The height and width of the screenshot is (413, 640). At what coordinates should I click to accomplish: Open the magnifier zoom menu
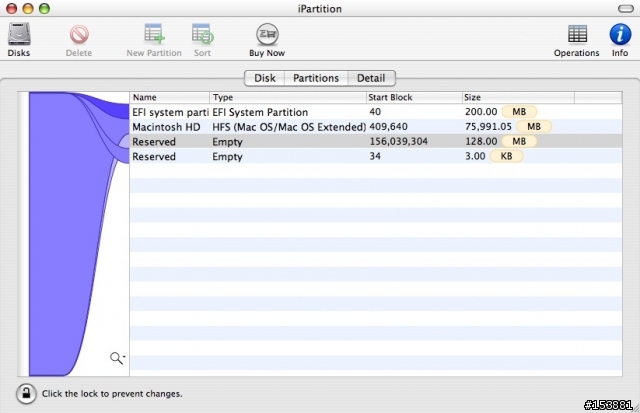117,358
